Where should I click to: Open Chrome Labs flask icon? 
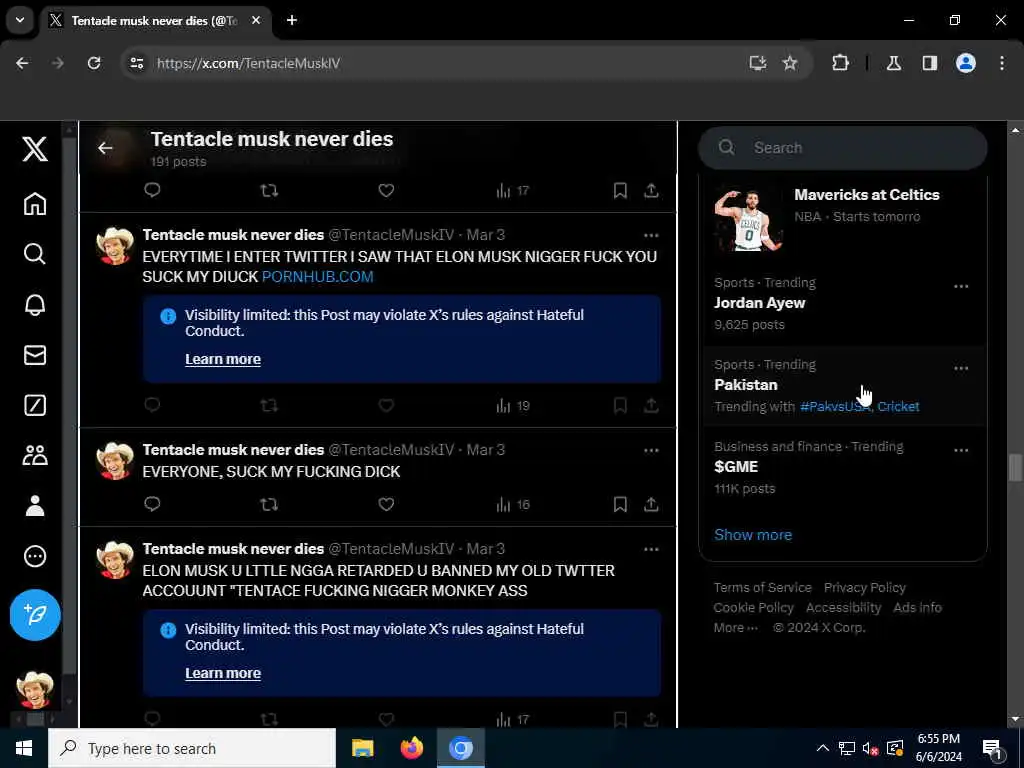pos(894,63)
